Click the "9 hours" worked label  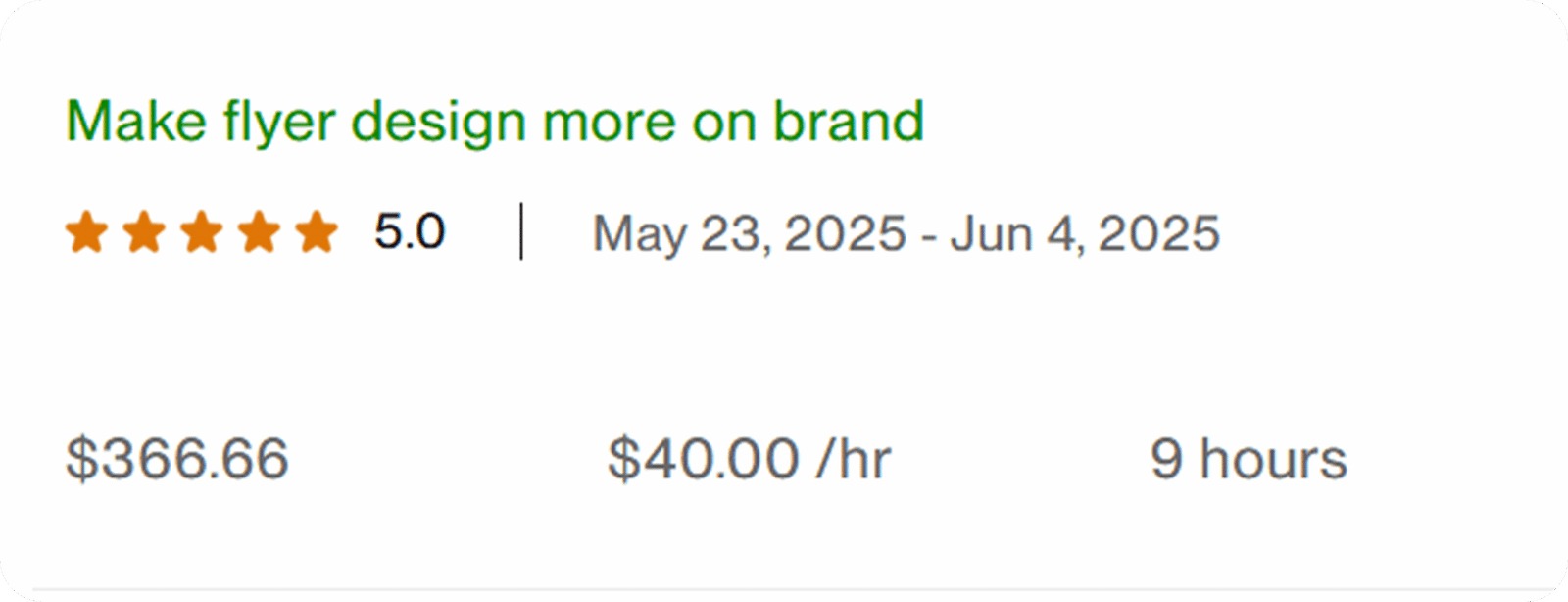(x=1249, y=459)
